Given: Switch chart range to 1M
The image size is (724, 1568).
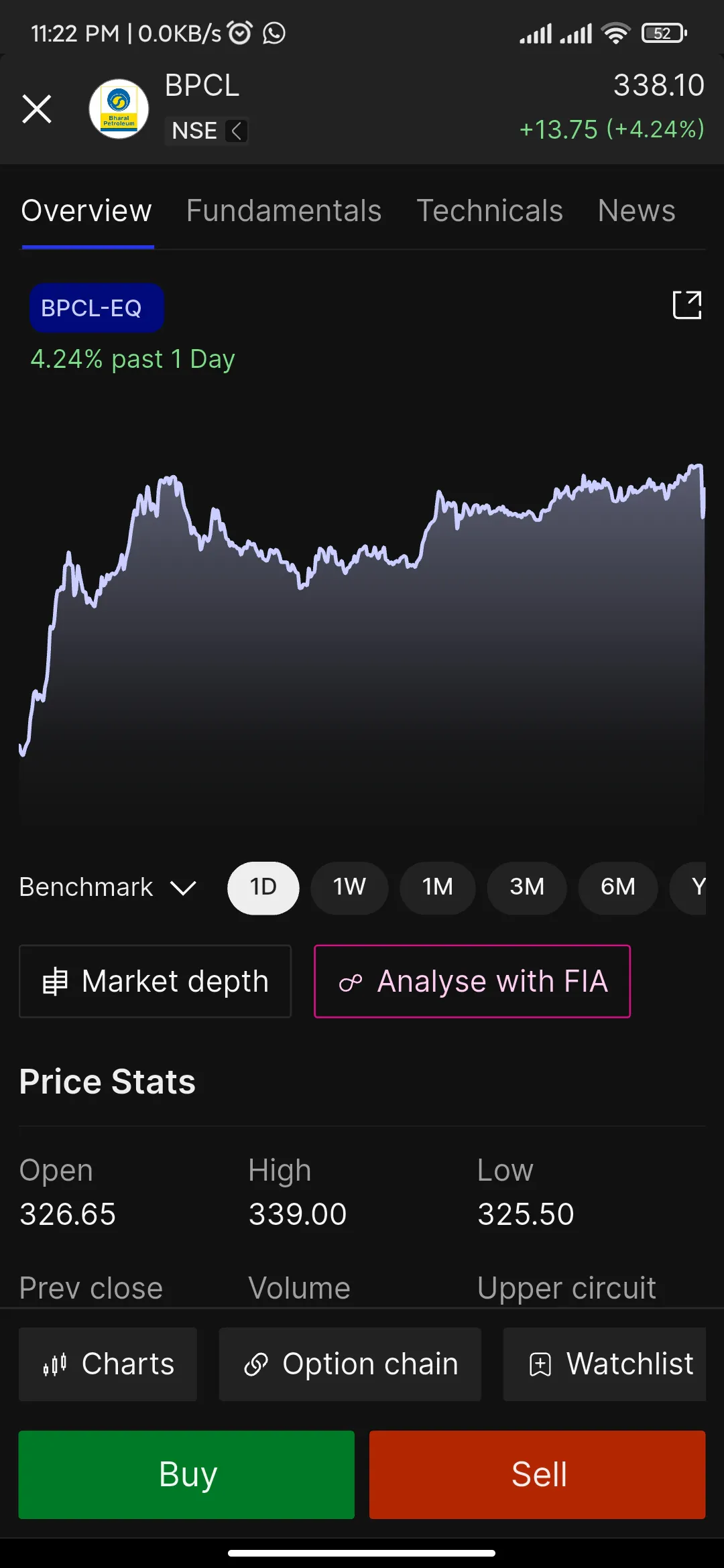Looking at the screenshot, I should click(x=437, y=887).
